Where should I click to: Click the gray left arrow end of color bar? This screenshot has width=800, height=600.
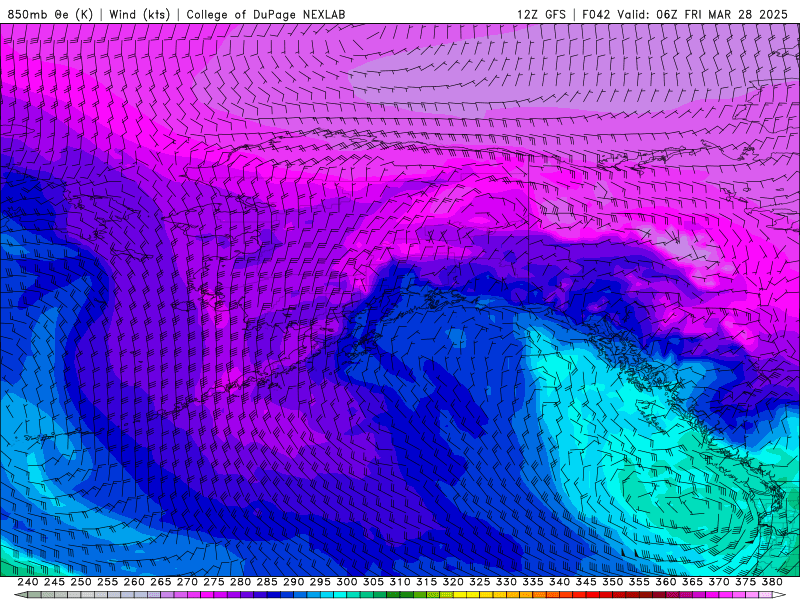[x=20, y=594]
